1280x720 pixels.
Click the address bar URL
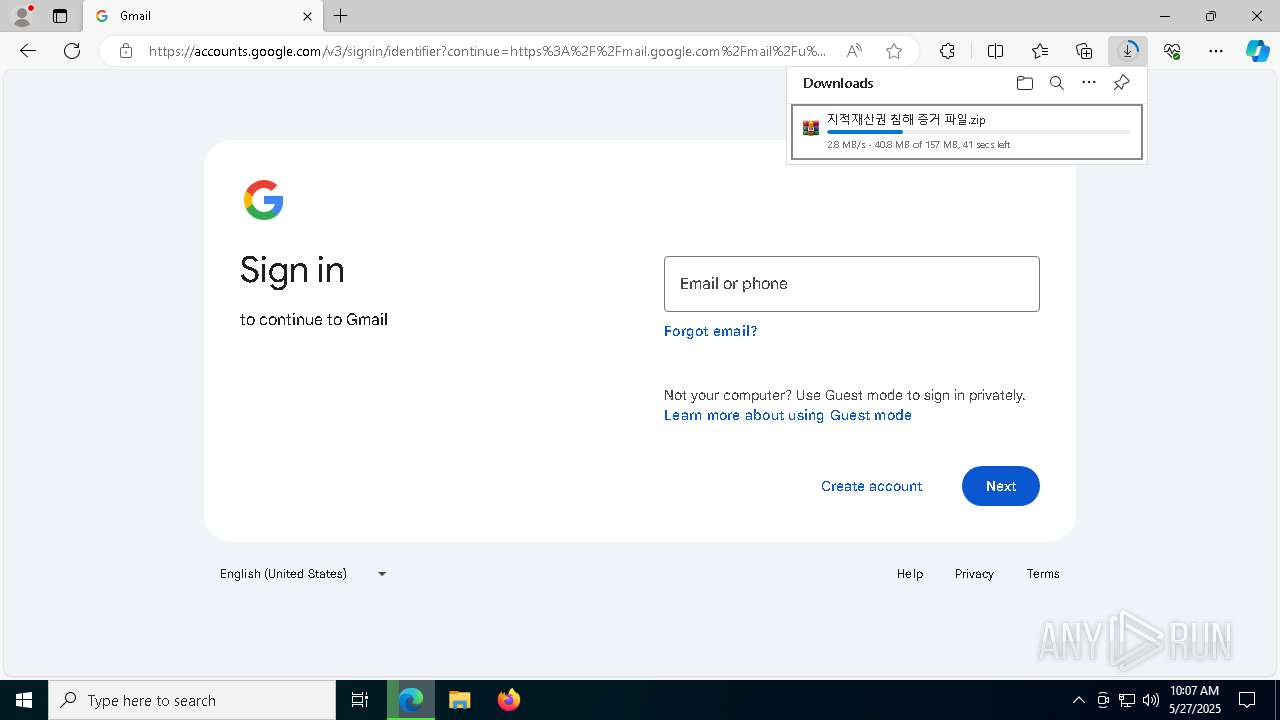[487, 51]
